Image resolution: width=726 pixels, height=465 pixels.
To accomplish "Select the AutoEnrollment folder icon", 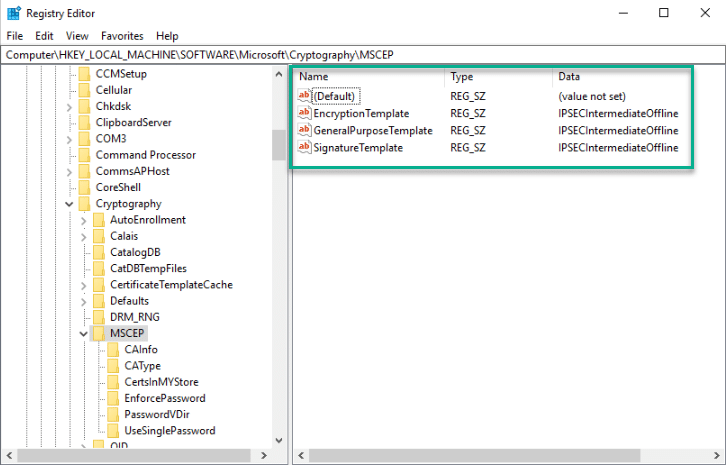I will pyautogui.click(x=99, y=220).
